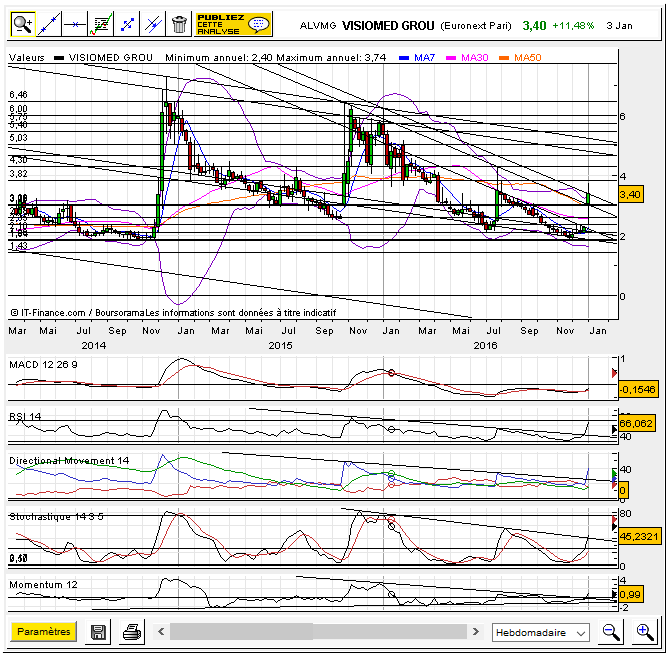Click the printer icon
The image size is (669, 655).
132,632
